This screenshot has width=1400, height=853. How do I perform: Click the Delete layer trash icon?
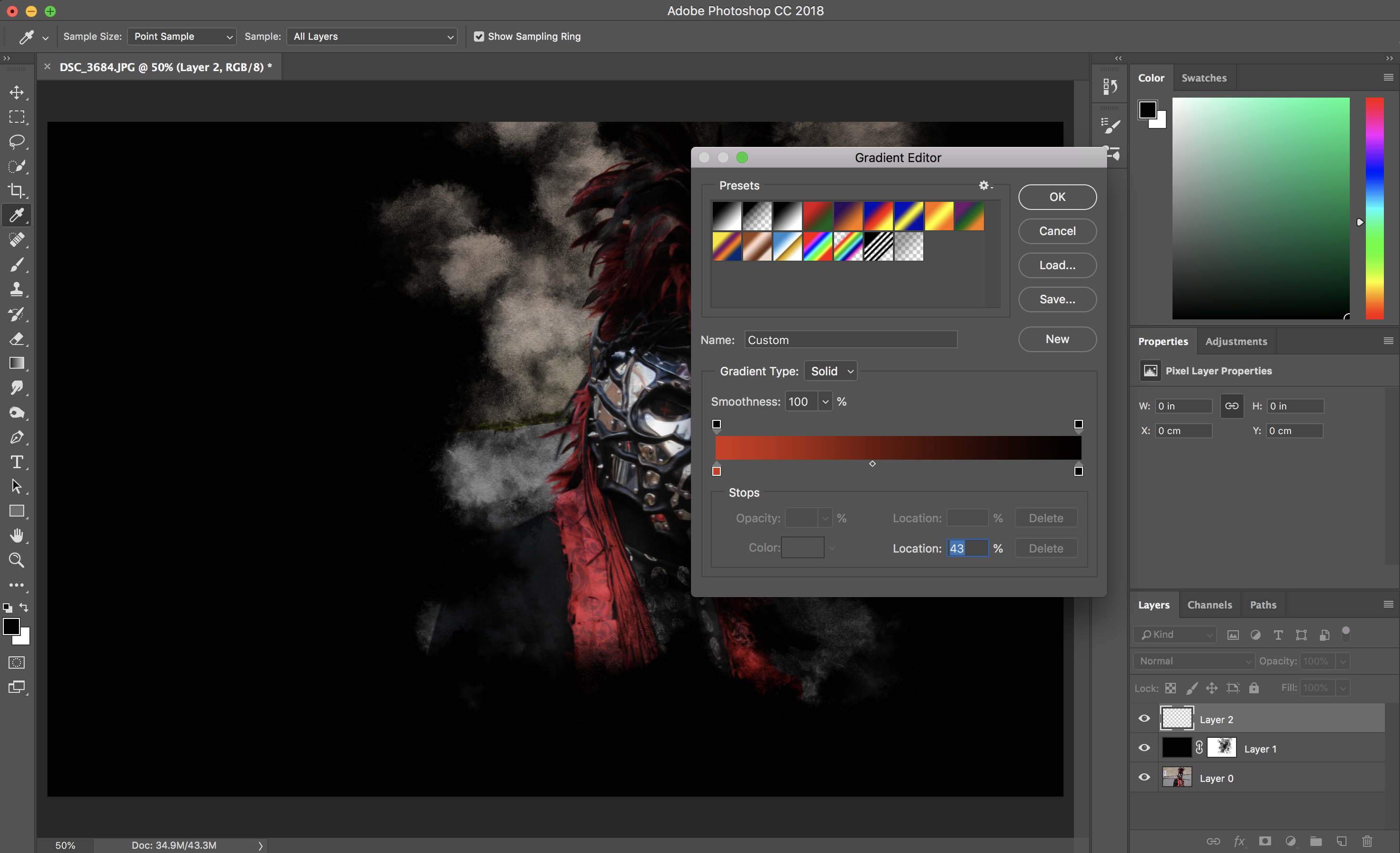pos(1367,841)
